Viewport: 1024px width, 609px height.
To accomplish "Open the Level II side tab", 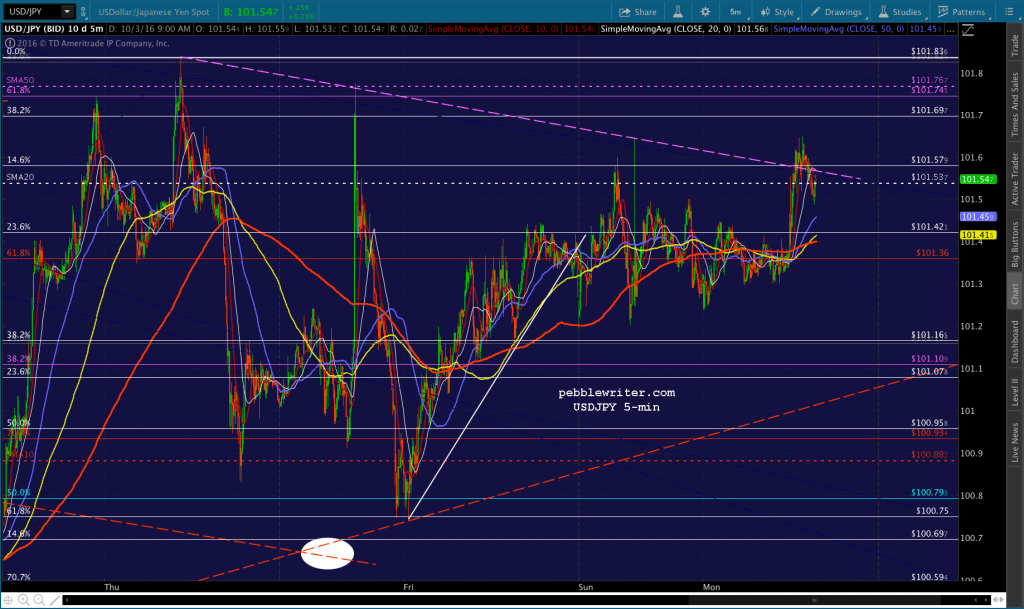I will [1015, 392].
